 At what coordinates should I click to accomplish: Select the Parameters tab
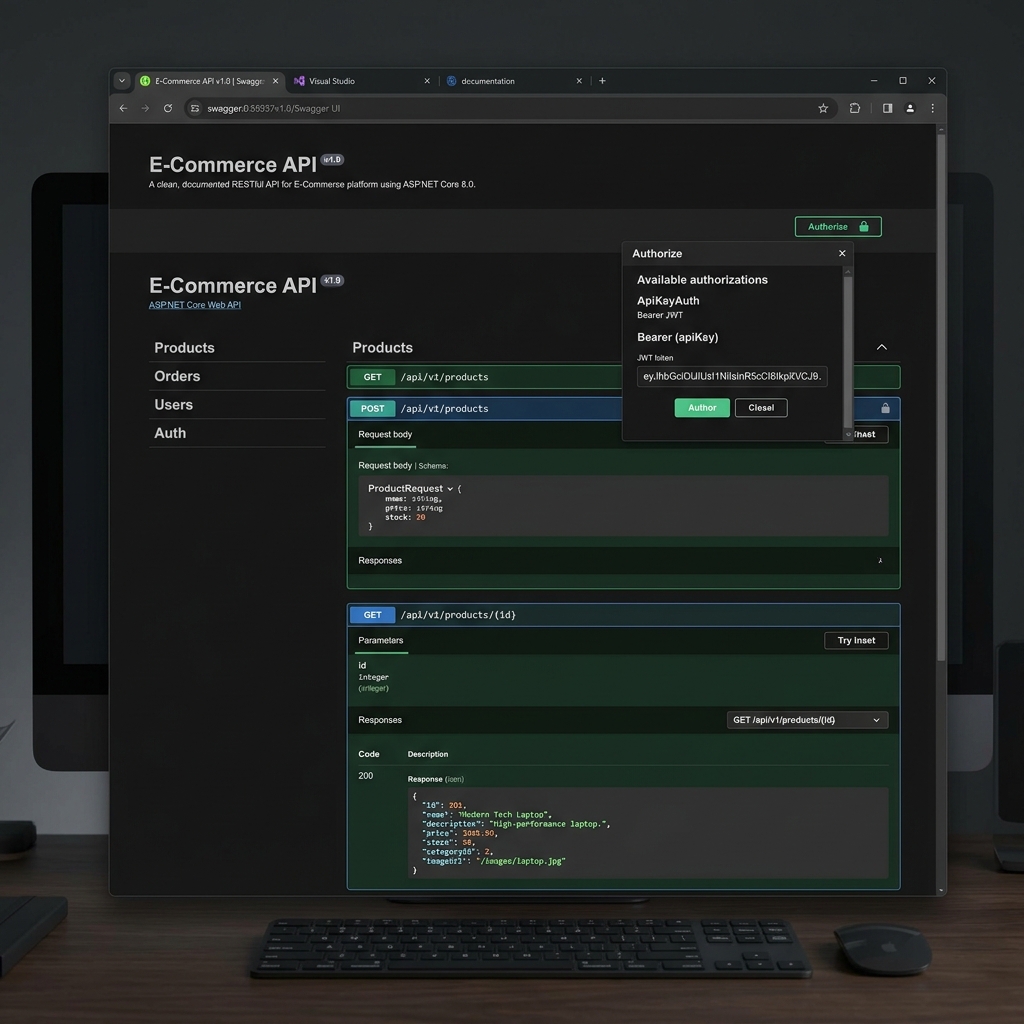(x=381, y=641)
